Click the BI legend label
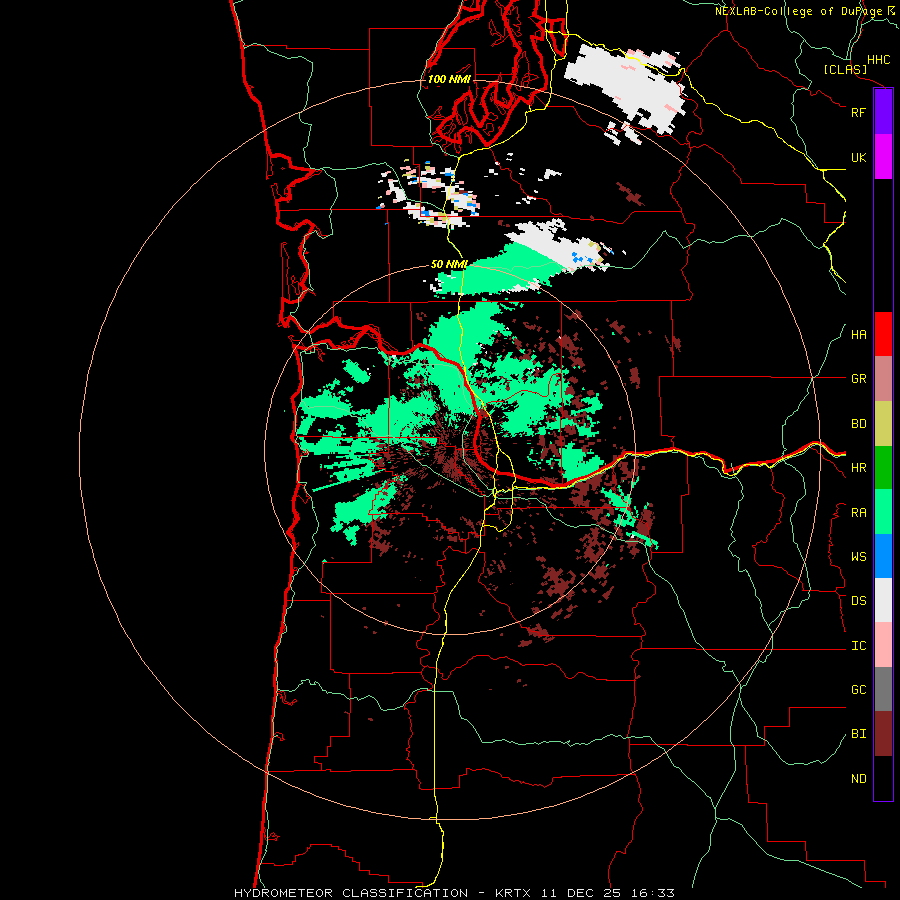Image resolution: width=900 pixels, height=900 pixels. pyautogui.click(x=858, y=734)
